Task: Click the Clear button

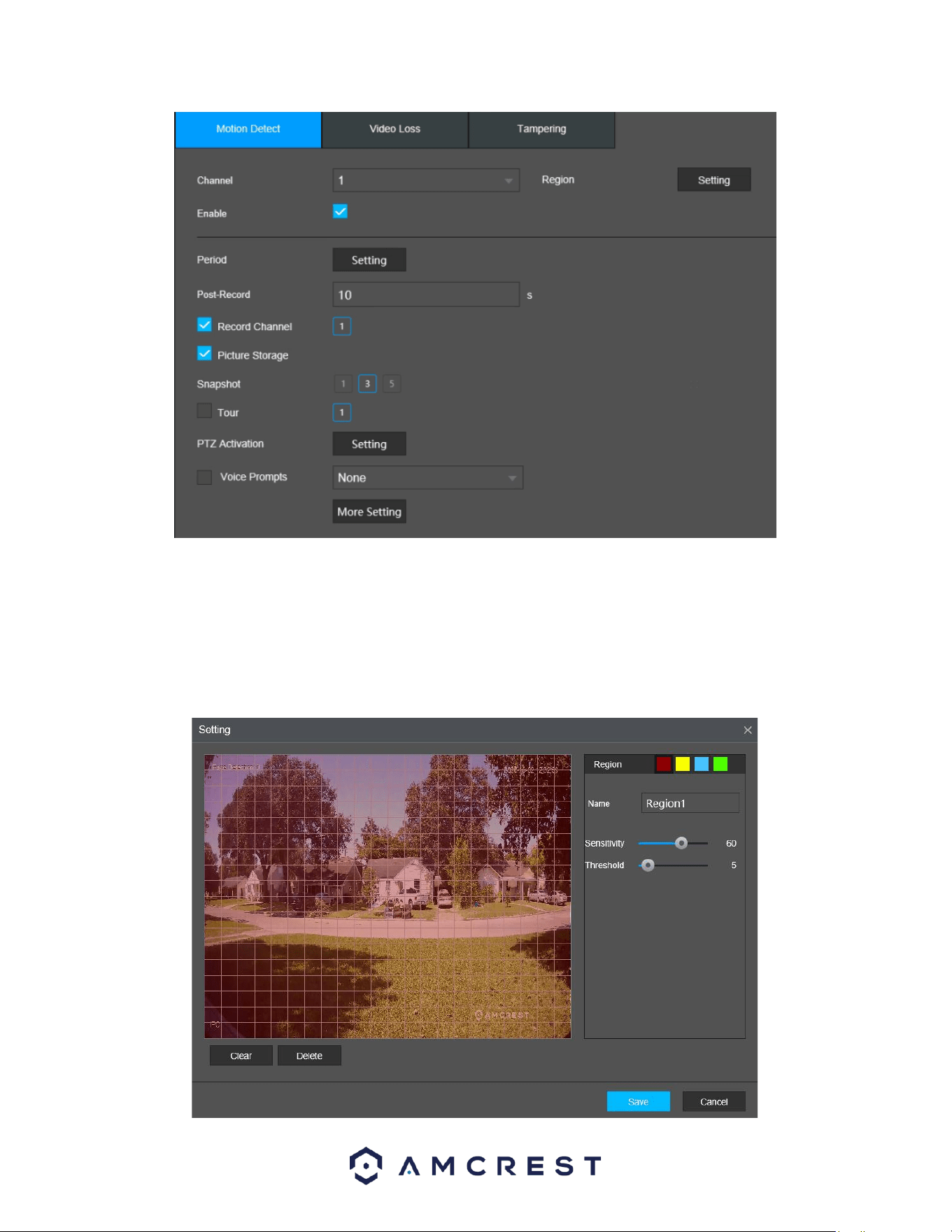Action: click(x=241, y=1056)
